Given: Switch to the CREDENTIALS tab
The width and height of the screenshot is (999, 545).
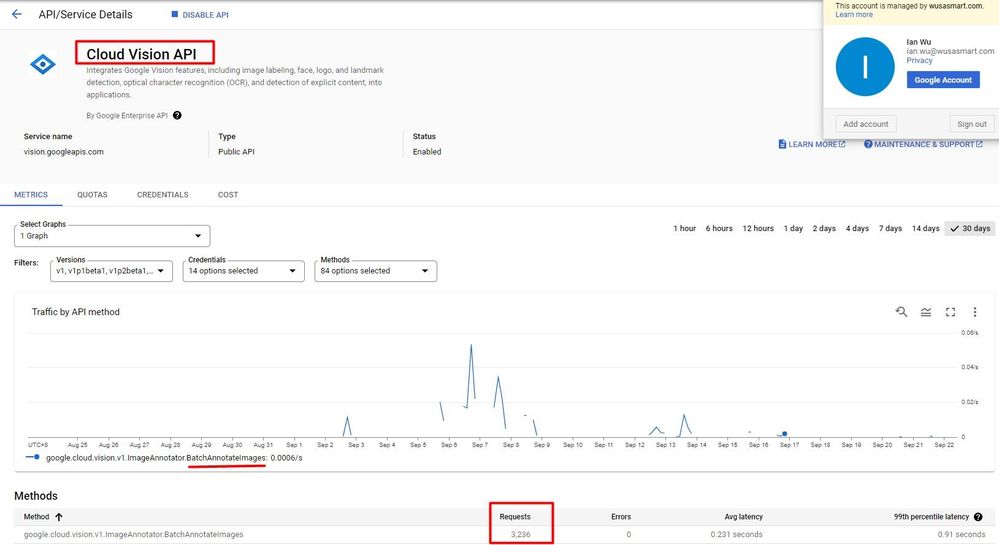Looking at the screenshot, I should pyautogui.click(x=162, y=194).
